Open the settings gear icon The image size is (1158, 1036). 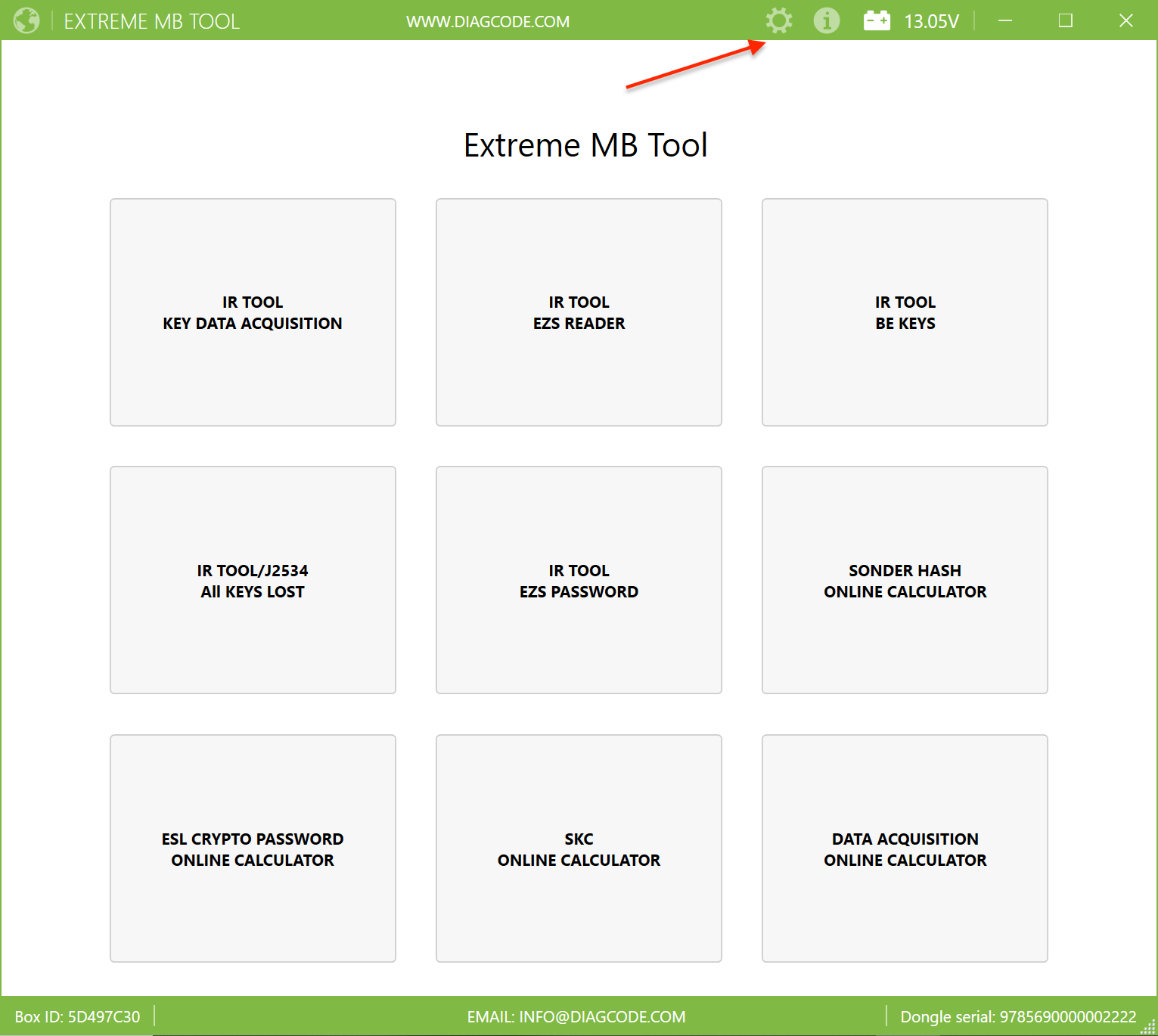click(x=779, y=20)
